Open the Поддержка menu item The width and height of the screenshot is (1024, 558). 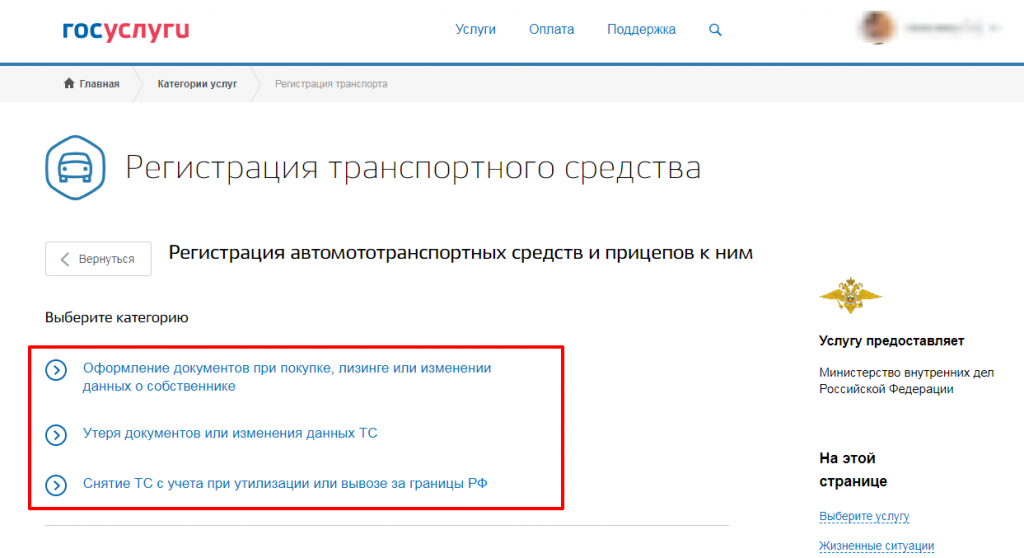pyautogui.click(x=641, y=29)
